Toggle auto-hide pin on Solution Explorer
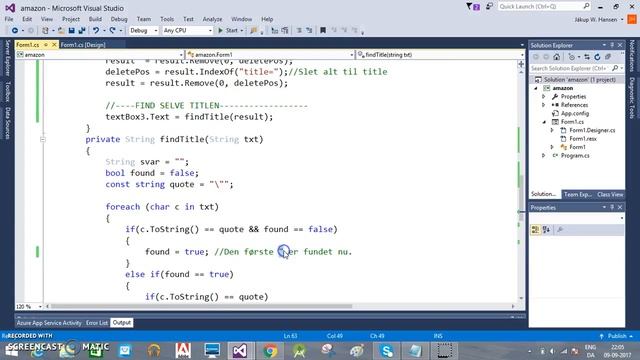 [612, 45]
